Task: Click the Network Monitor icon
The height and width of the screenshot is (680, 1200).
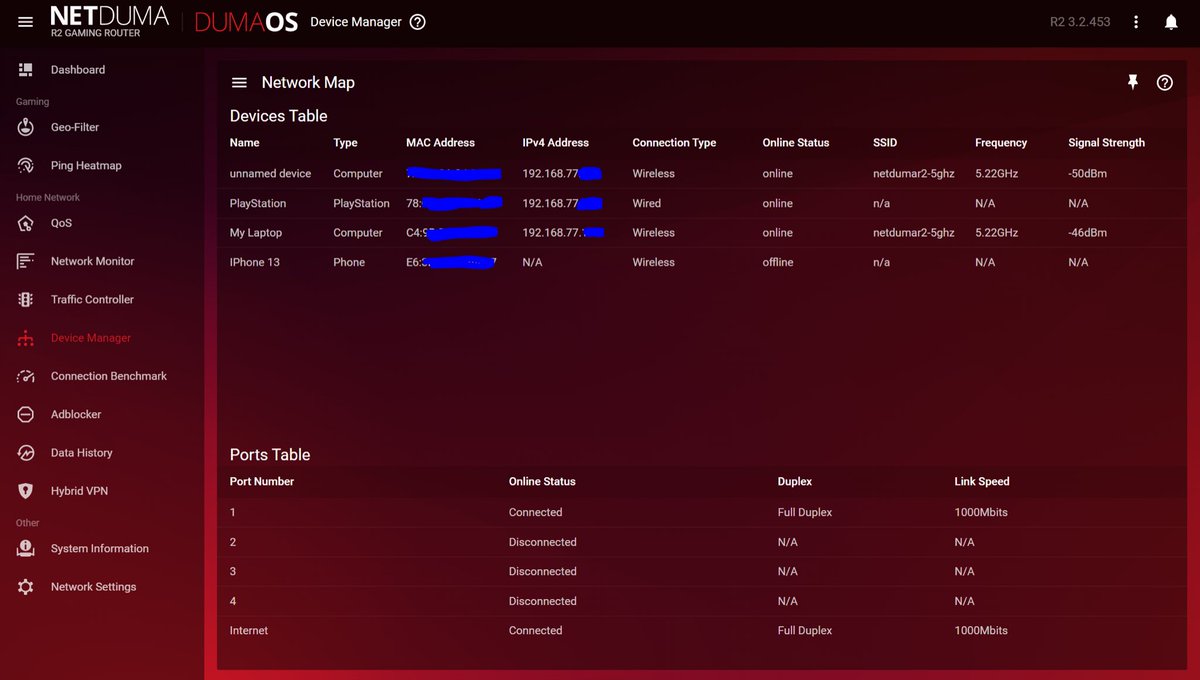Action: coord(26,261)
